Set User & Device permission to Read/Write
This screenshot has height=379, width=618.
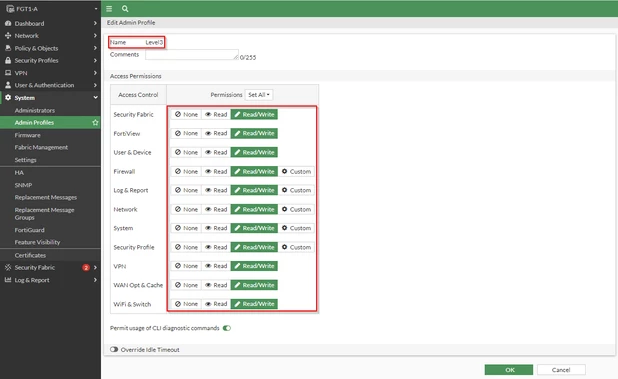click(254, 152)
